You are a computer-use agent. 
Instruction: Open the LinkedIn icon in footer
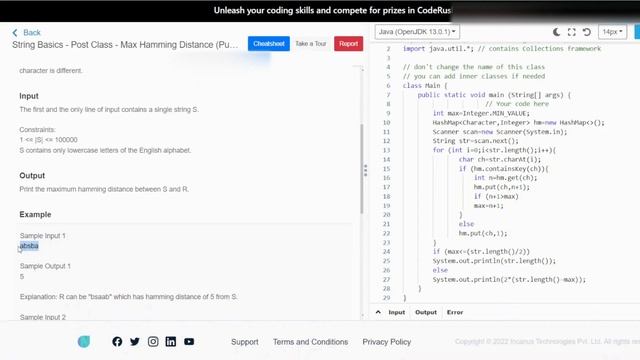click(171, 342)
